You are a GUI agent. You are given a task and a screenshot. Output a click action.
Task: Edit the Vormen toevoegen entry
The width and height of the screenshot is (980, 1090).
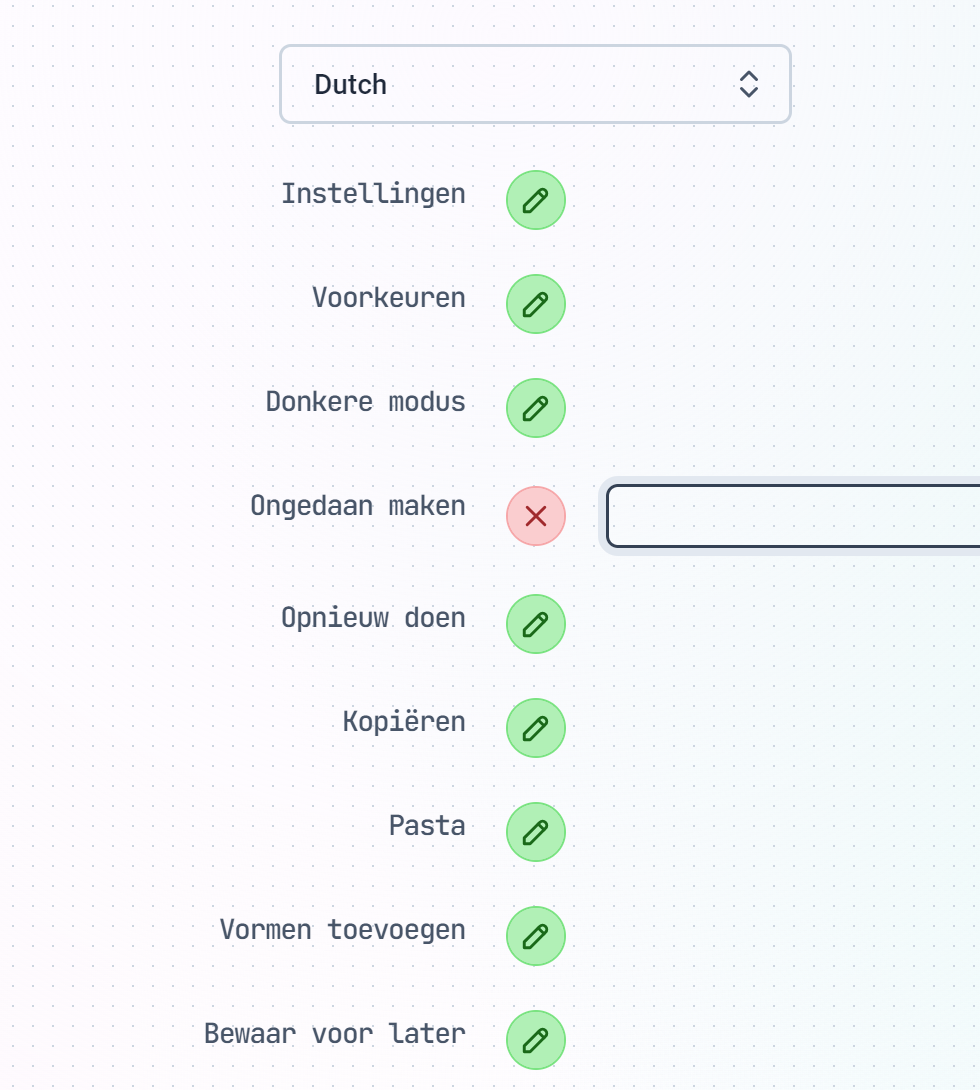pyautogui.click(x=535, y=936)
